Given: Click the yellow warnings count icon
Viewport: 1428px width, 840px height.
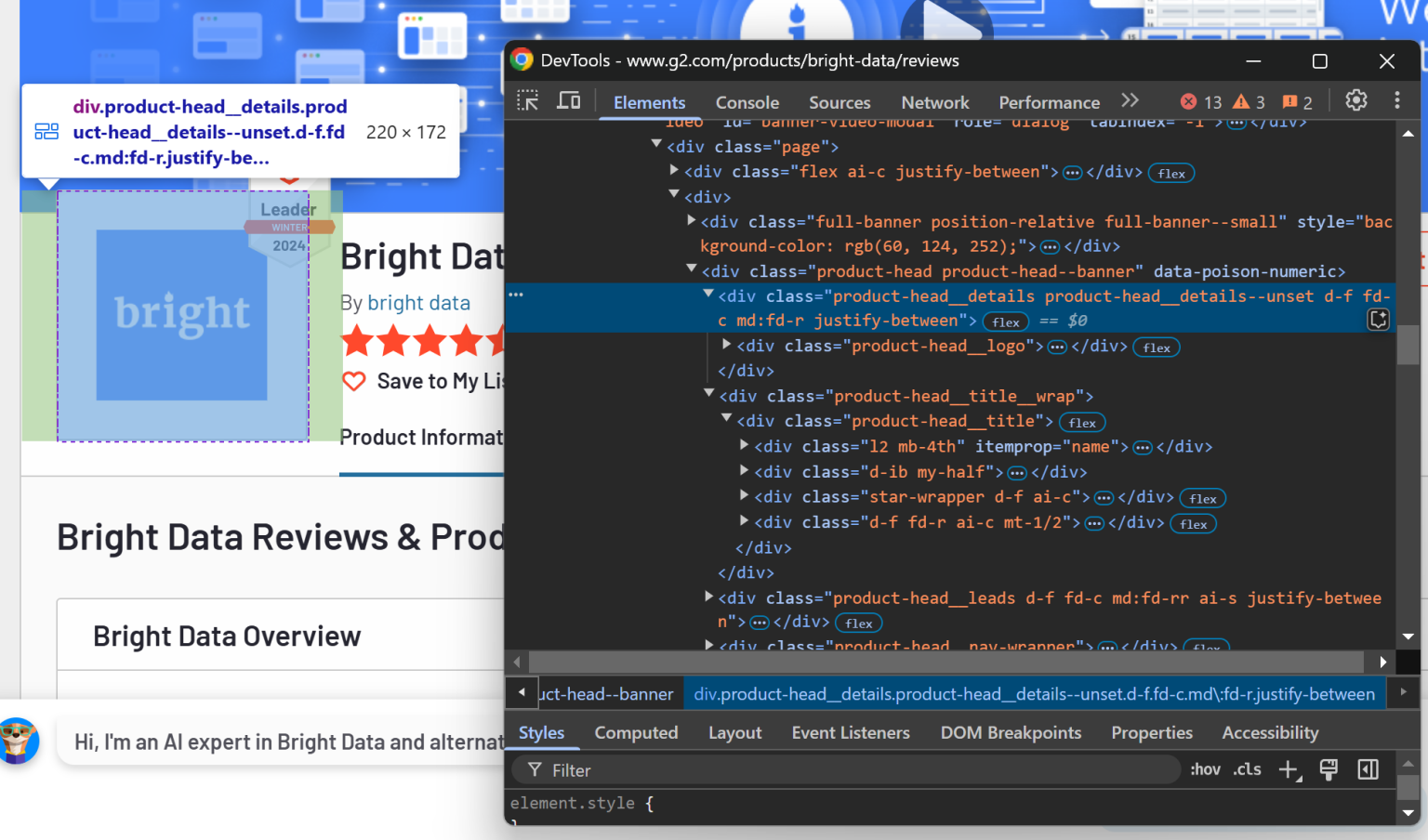Looking at the screenshot, I should tap(1242, 101).
